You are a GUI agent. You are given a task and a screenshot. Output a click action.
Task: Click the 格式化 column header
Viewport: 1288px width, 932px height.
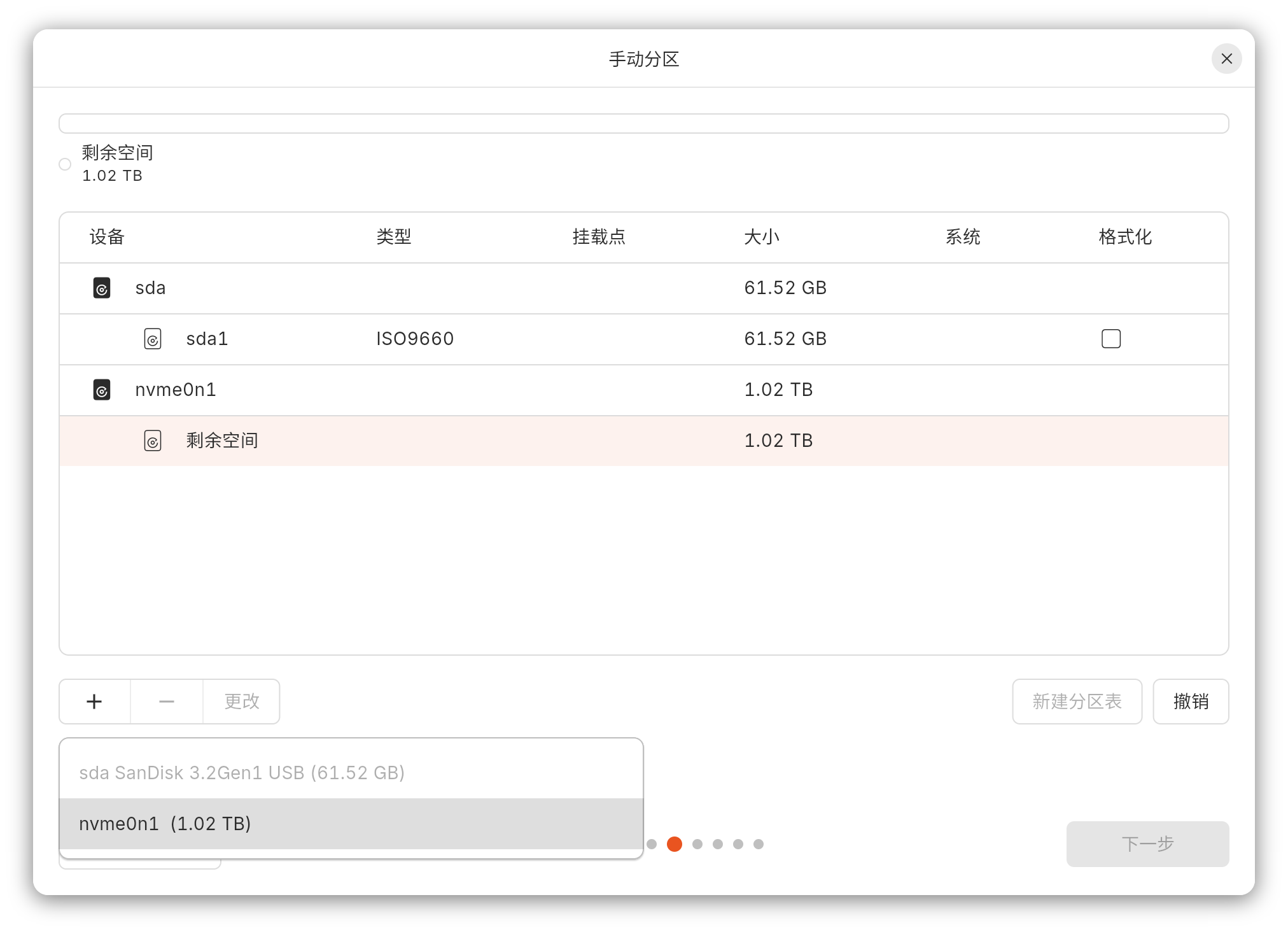click(1125, 237)
